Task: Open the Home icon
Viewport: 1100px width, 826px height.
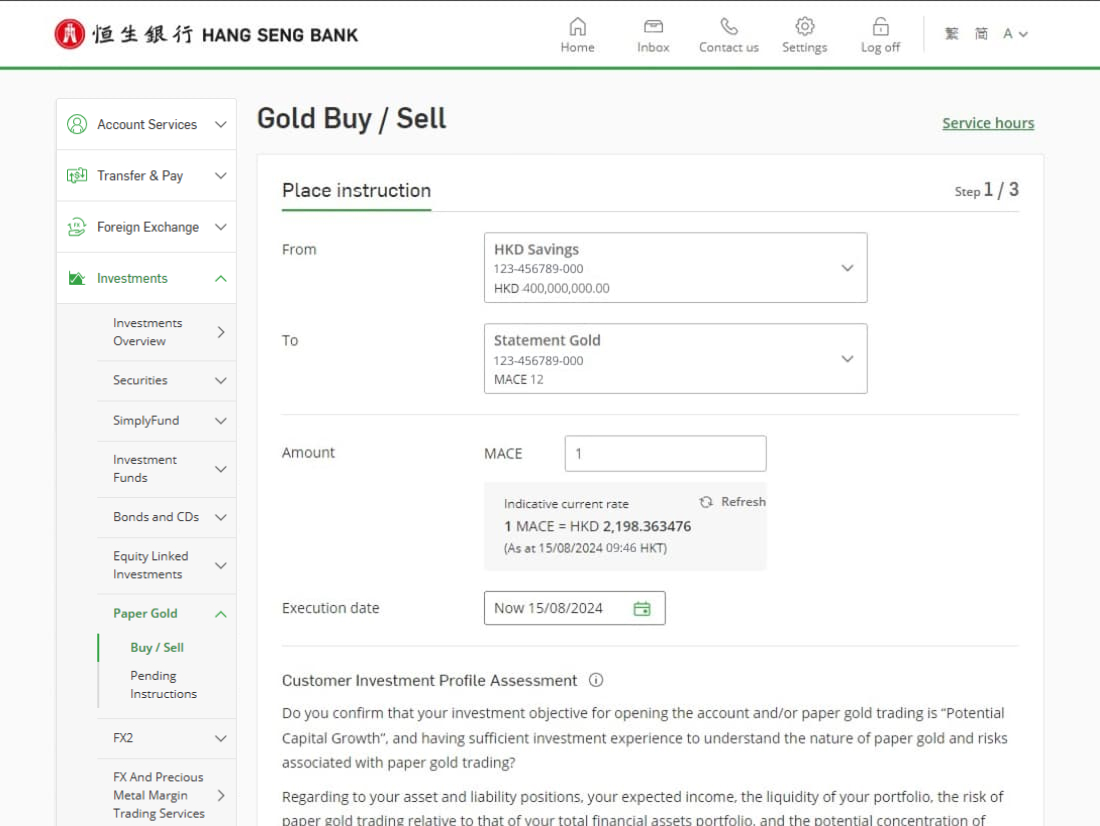Action: [577, 33]
